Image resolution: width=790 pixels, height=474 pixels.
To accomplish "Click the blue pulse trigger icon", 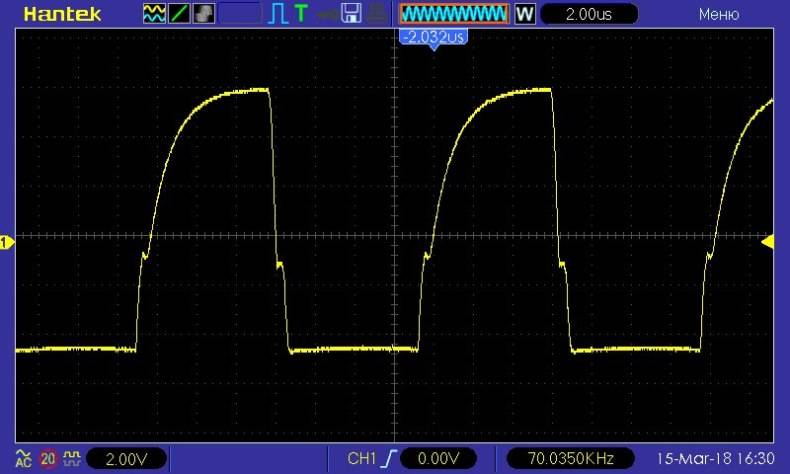I will (x=278, y=14).
